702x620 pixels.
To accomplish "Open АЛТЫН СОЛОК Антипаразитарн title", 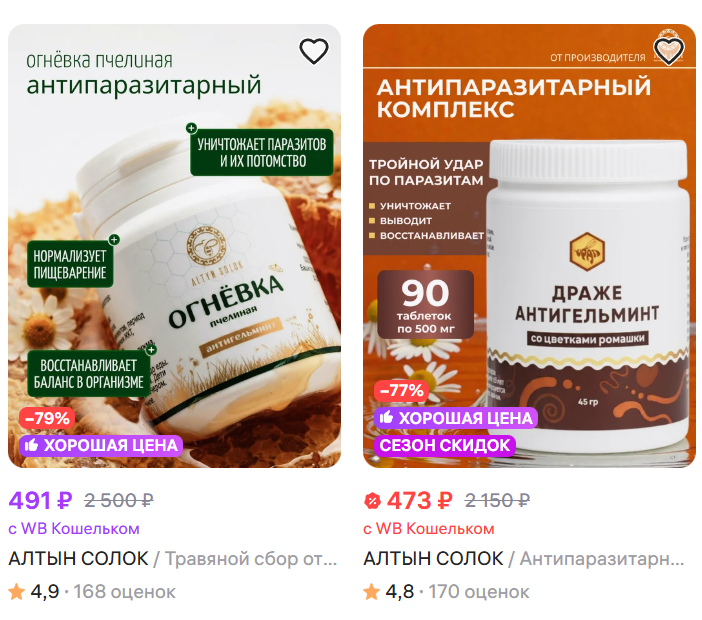I will point(524,559).
